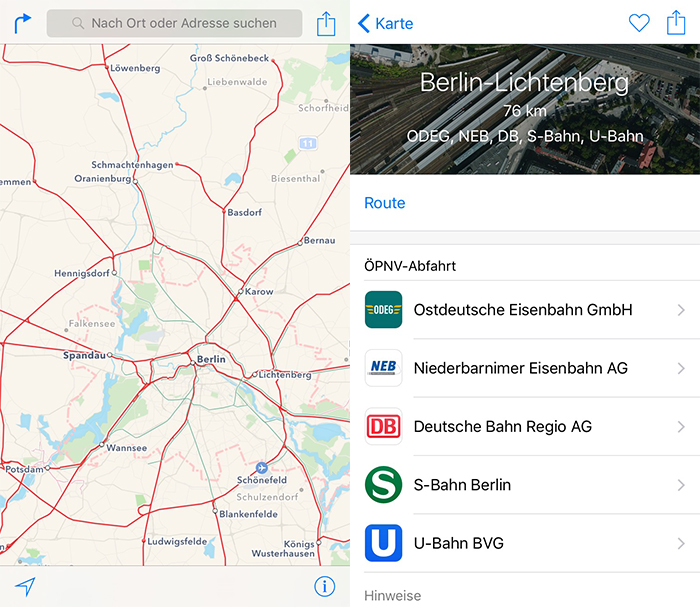
Task: Tap the current location arrow icon
Action: pos(25,586)
